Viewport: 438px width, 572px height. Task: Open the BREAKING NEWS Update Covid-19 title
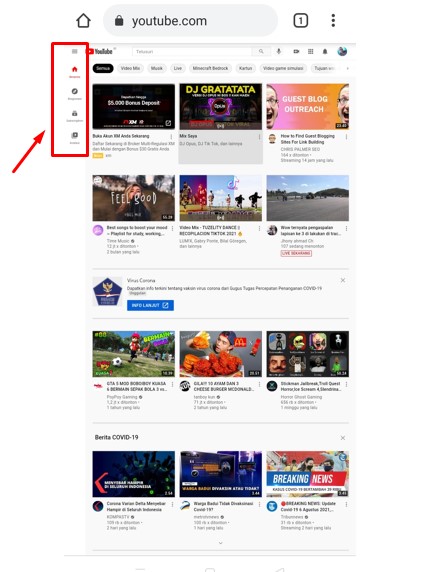pos(308,506)
